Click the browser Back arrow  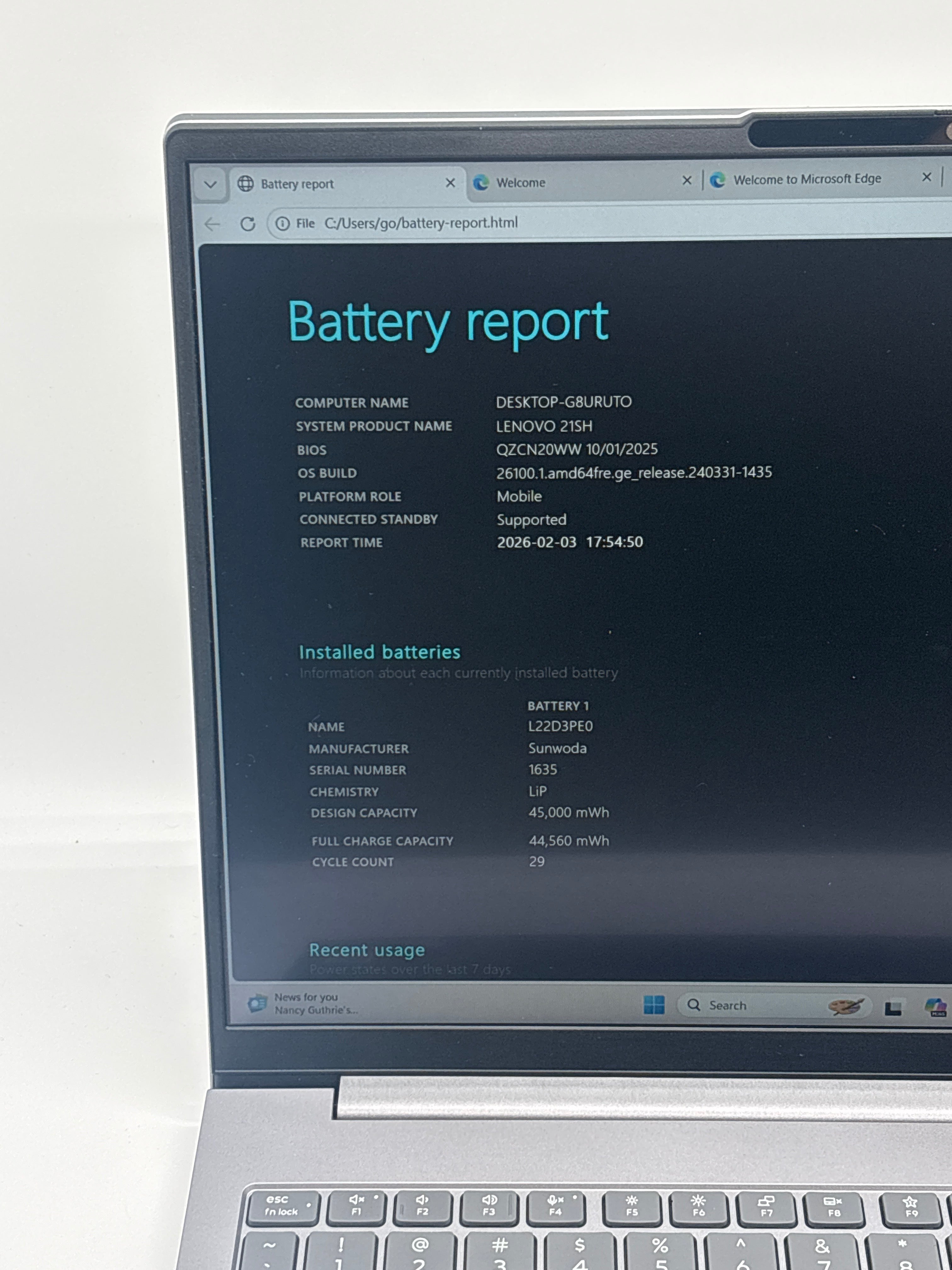tap(212, 225)
